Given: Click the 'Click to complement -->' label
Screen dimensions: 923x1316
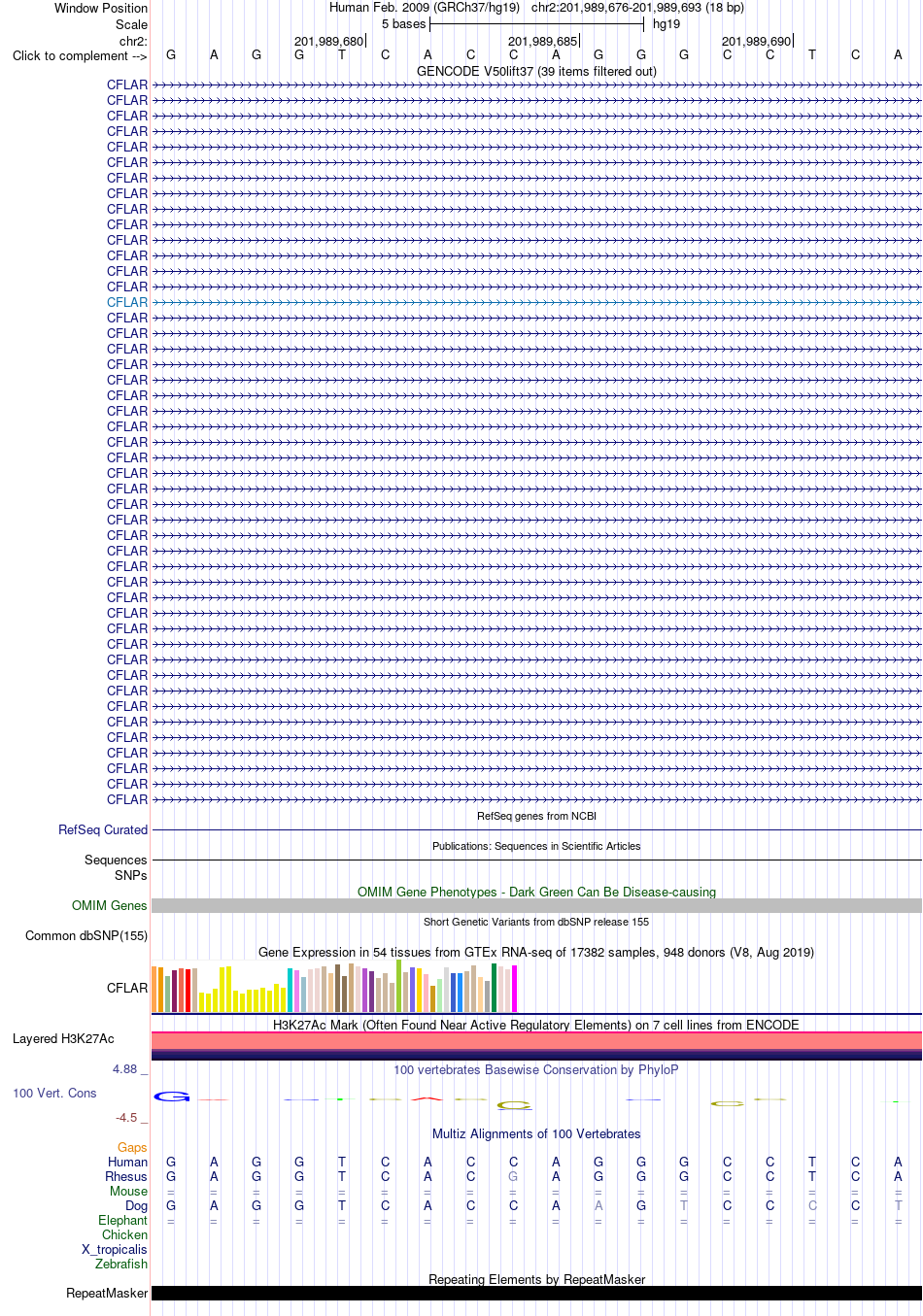Looking at the screenshot, I should click(x=80, y=55).
